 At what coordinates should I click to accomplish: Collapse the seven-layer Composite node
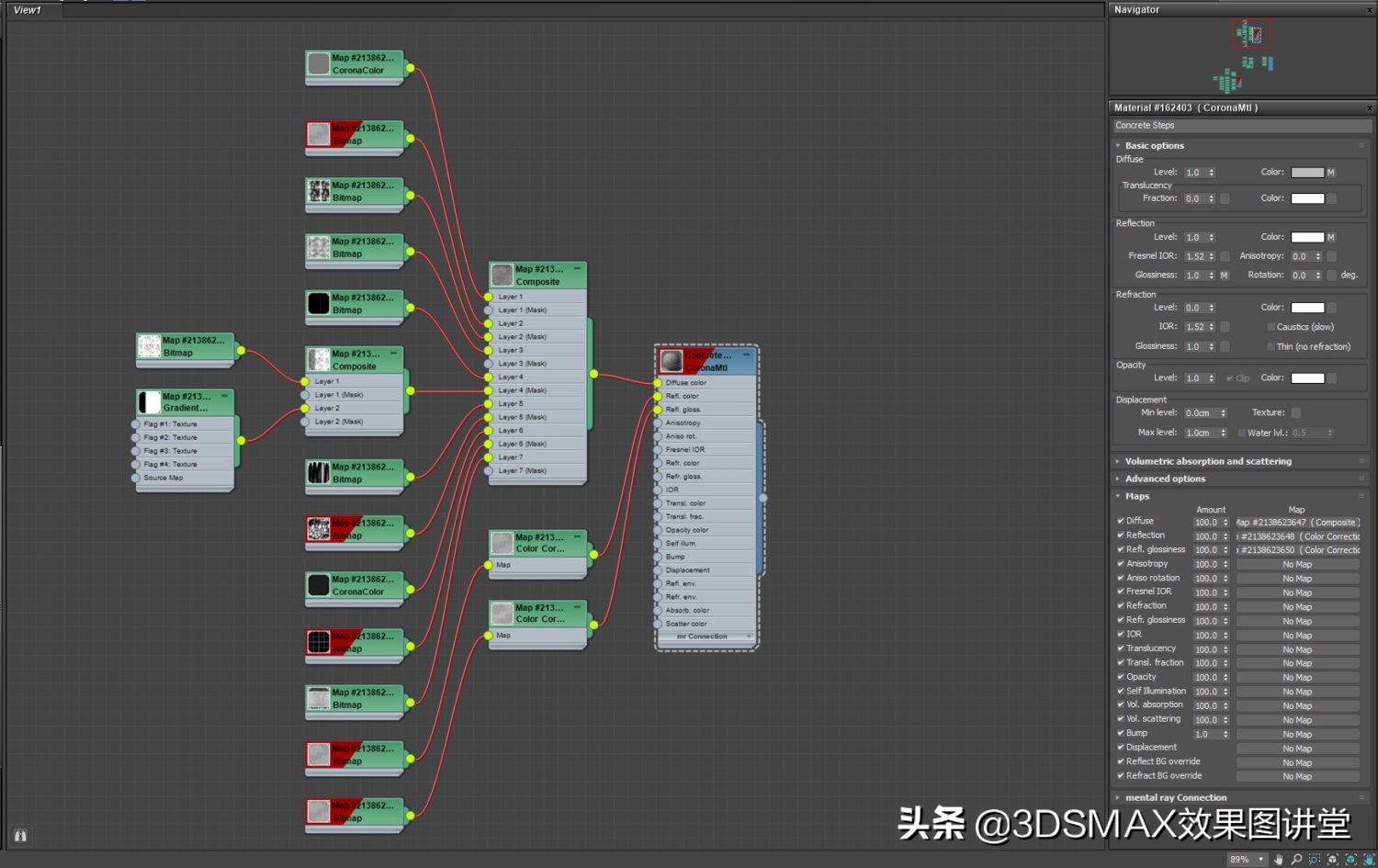(x=577, y=269)
